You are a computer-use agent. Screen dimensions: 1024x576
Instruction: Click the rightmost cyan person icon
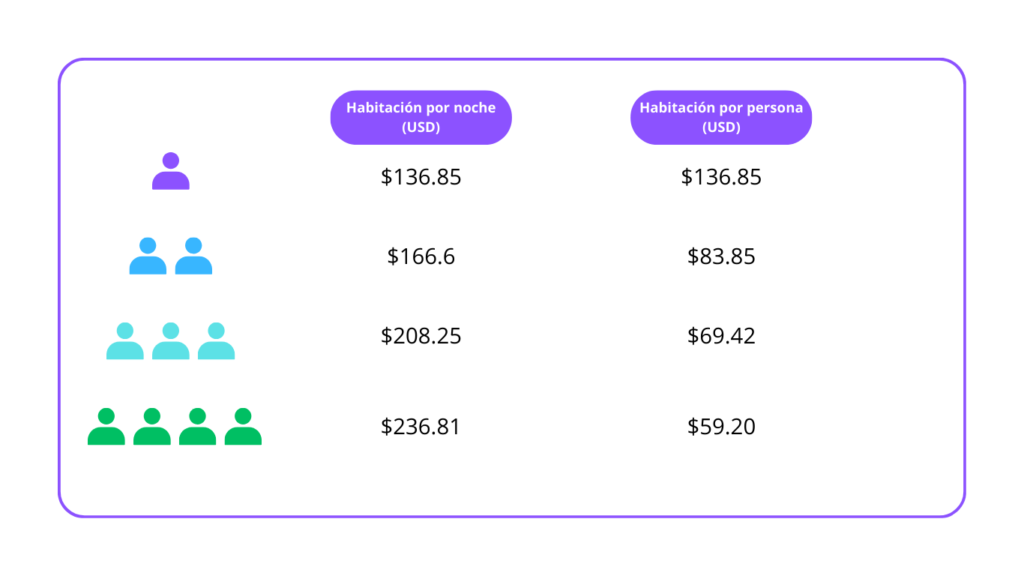pyautogui.click(x=216, y=342)
